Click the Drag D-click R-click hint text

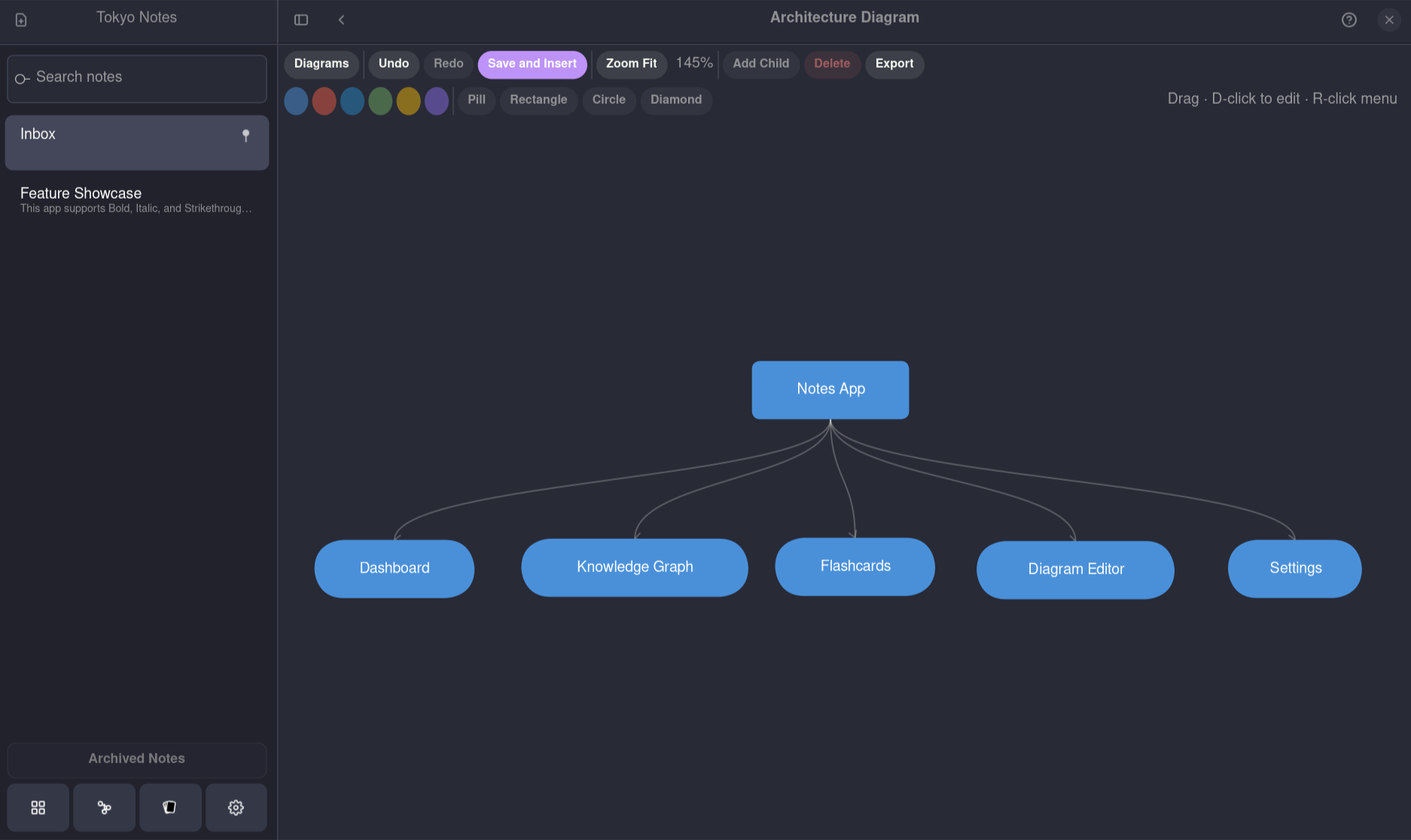(x=1282, y=99)
